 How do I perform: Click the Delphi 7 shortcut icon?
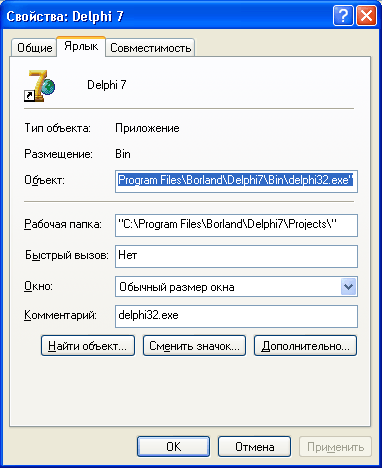click(x=39, y=85)
